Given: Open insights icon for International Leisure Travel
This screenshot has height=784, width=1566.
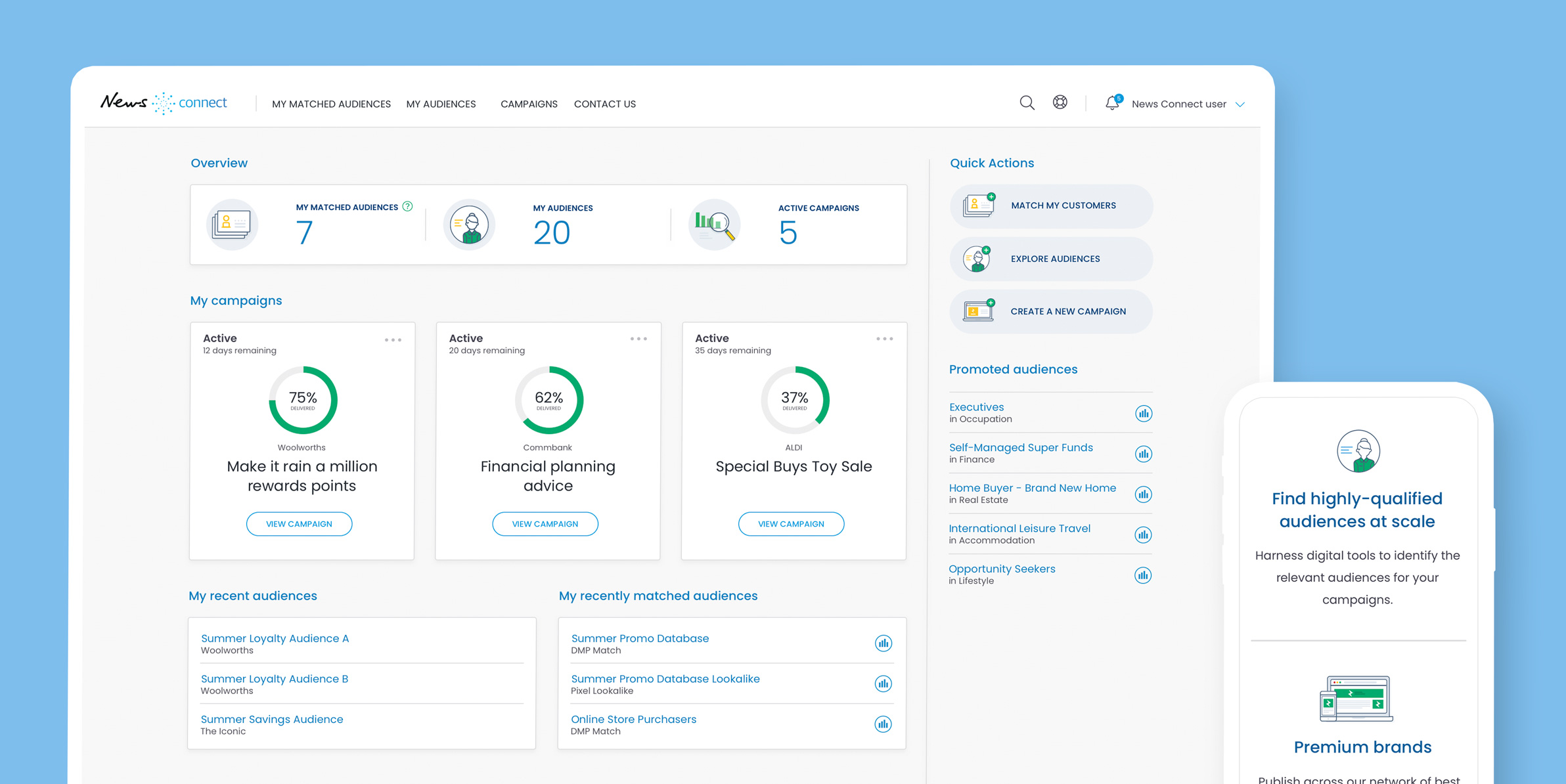Looking at the screenshot, I should click(x=1143, y=534).
